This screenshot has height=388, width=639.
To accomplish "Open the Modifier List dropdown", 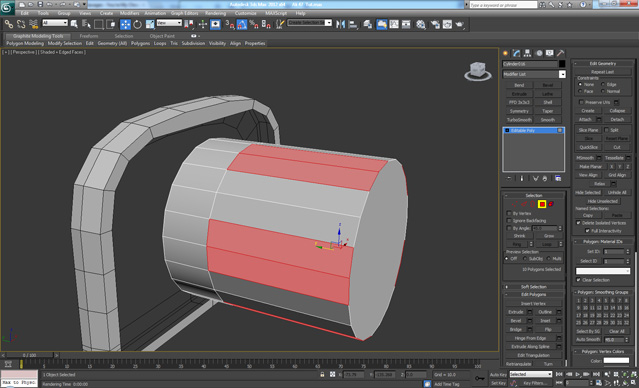I will coord(562,74).
